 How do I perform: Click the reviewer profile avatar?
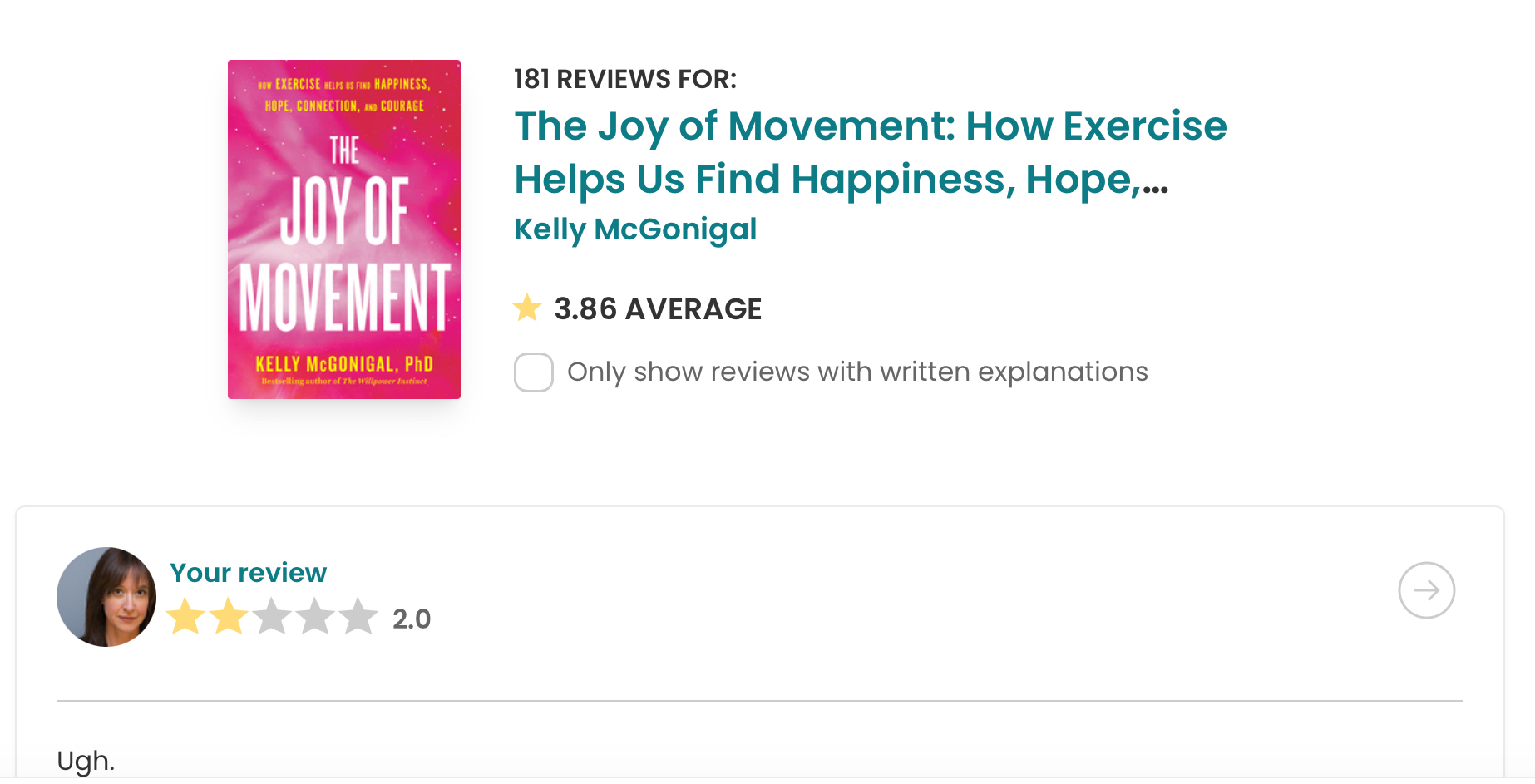click(x=106, y=596)
